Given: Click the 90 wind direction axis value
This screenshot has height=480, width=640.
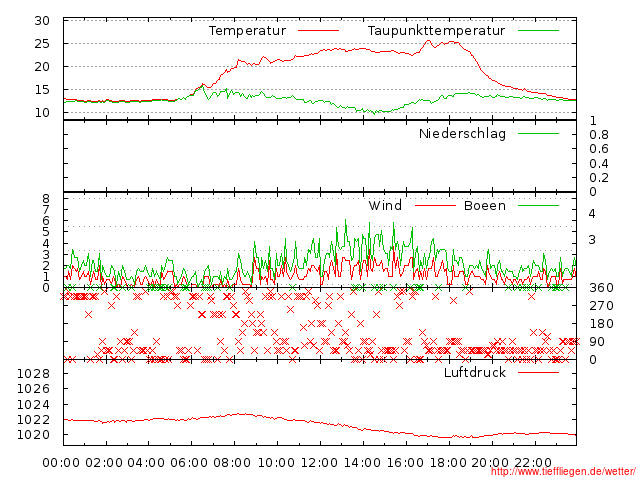Looking at the screenshot, I should pyautogui.click(x=597, y=342).
